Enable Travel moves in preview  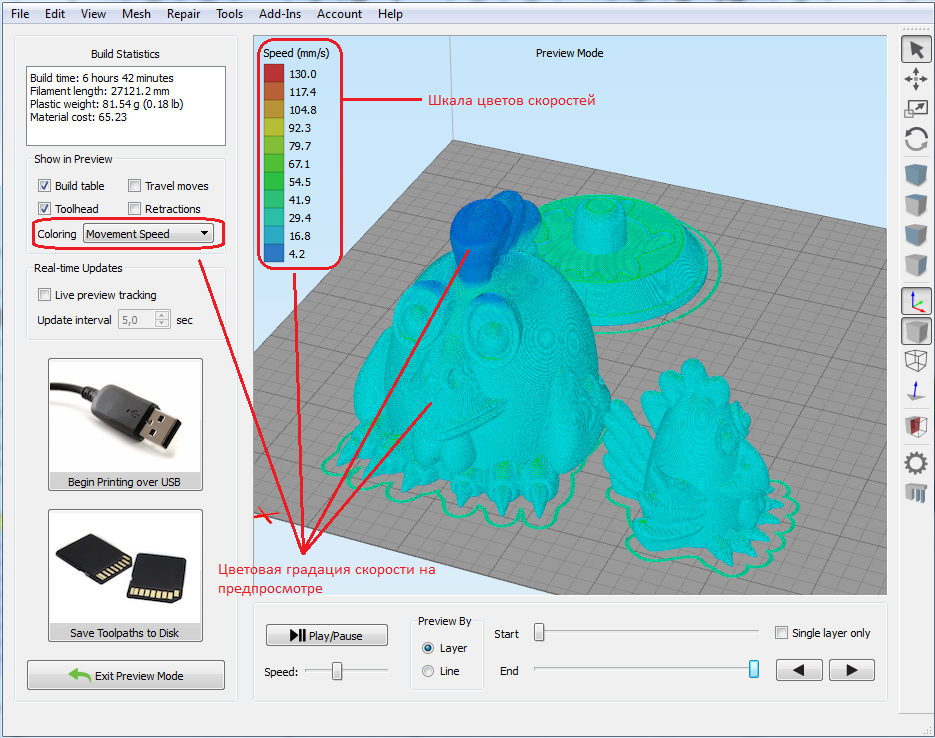click(134, 186)
